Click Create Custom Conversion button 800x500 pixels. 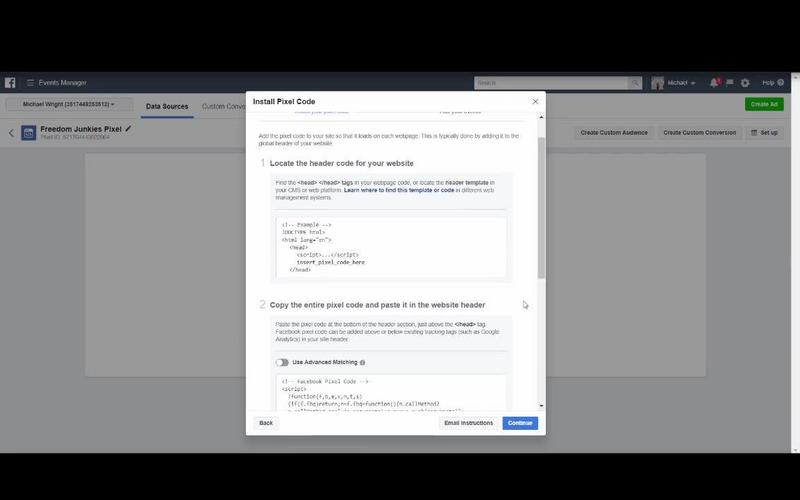tap(699, 133)
